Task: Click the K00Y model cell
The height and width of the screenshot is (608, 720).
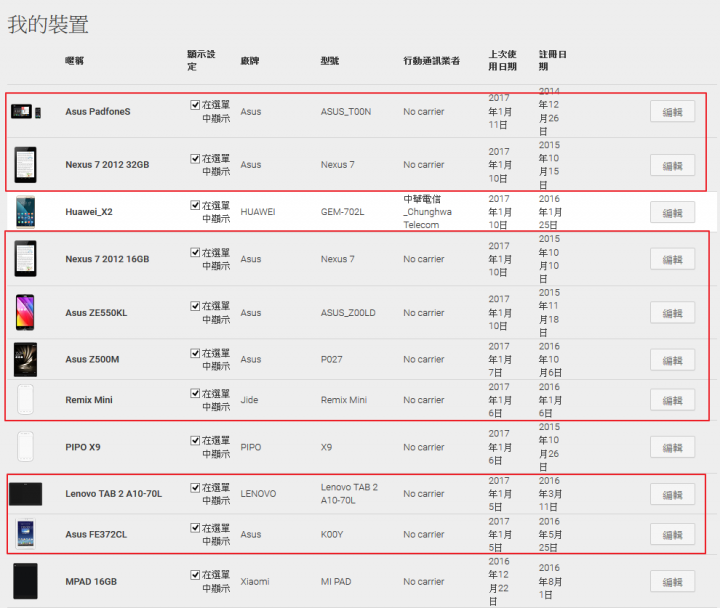Action: tap(332, 535)
